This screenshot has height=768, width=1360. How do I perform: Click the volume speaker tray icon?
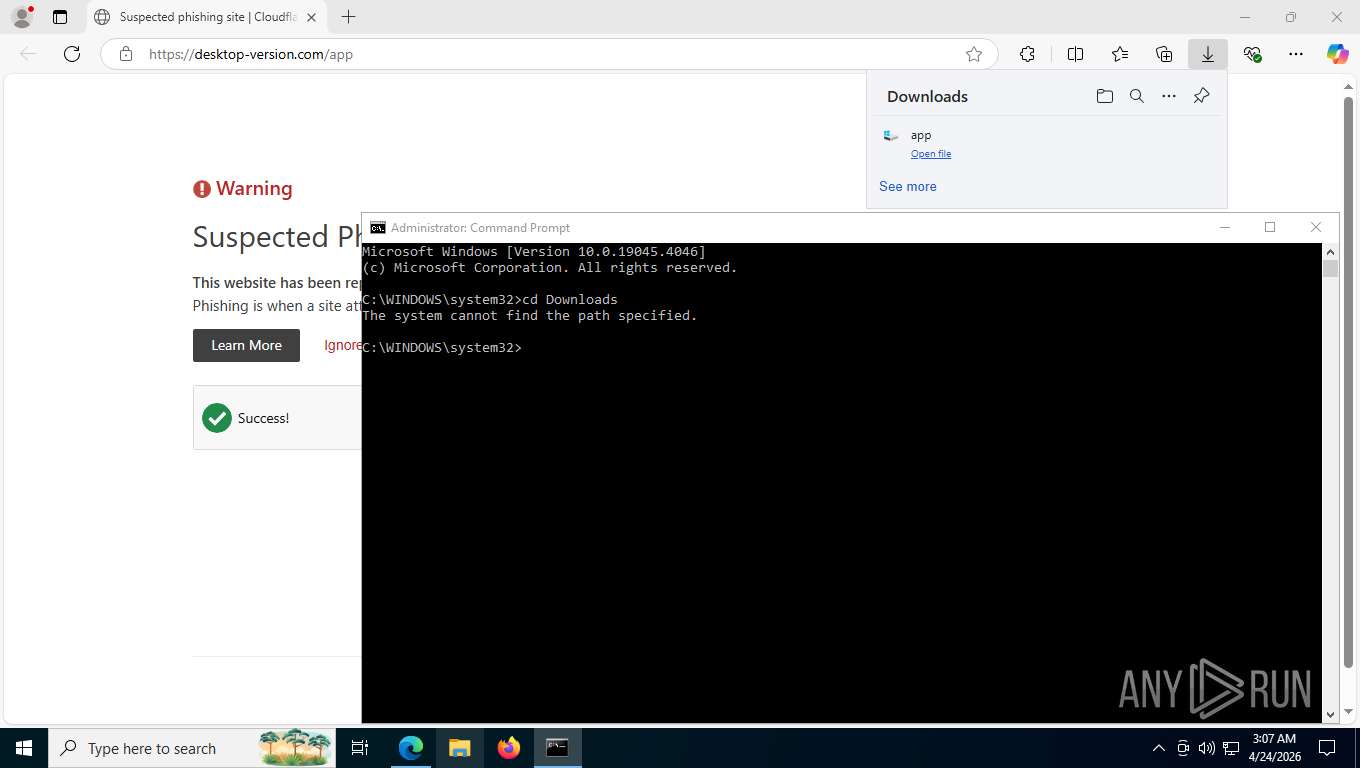click(1206, 748)
